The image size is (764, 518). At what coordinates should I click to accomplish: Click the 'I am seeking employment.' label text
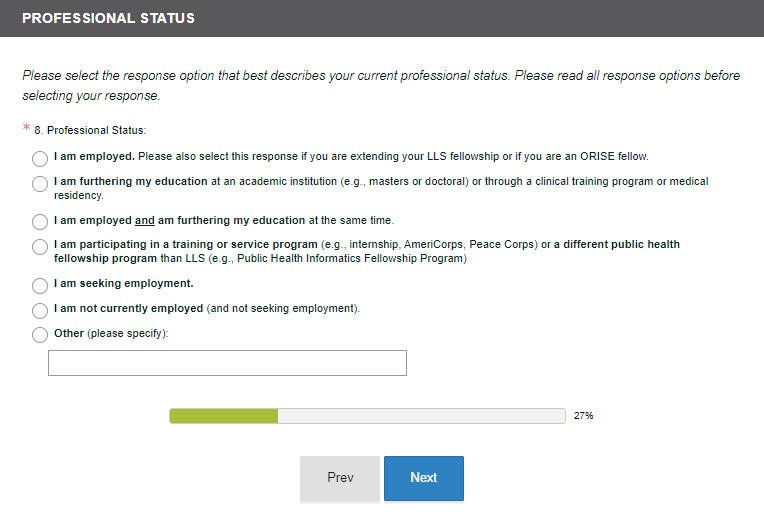123,284
